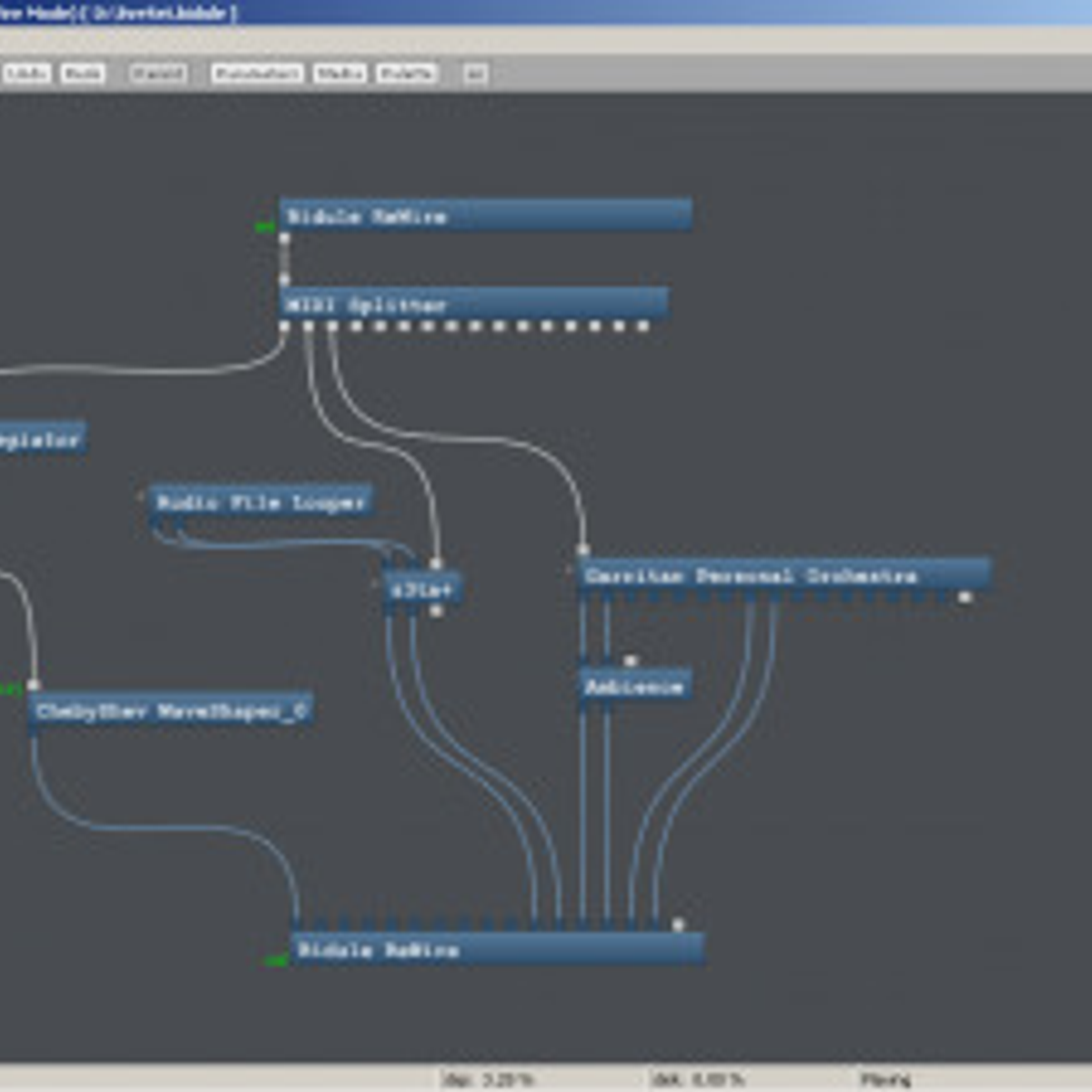The width and height of the screenshot is (1092, 1092).
Task: Click the Redo button in the toolbar
Action: pyautogui.click(x=83, y=73)
